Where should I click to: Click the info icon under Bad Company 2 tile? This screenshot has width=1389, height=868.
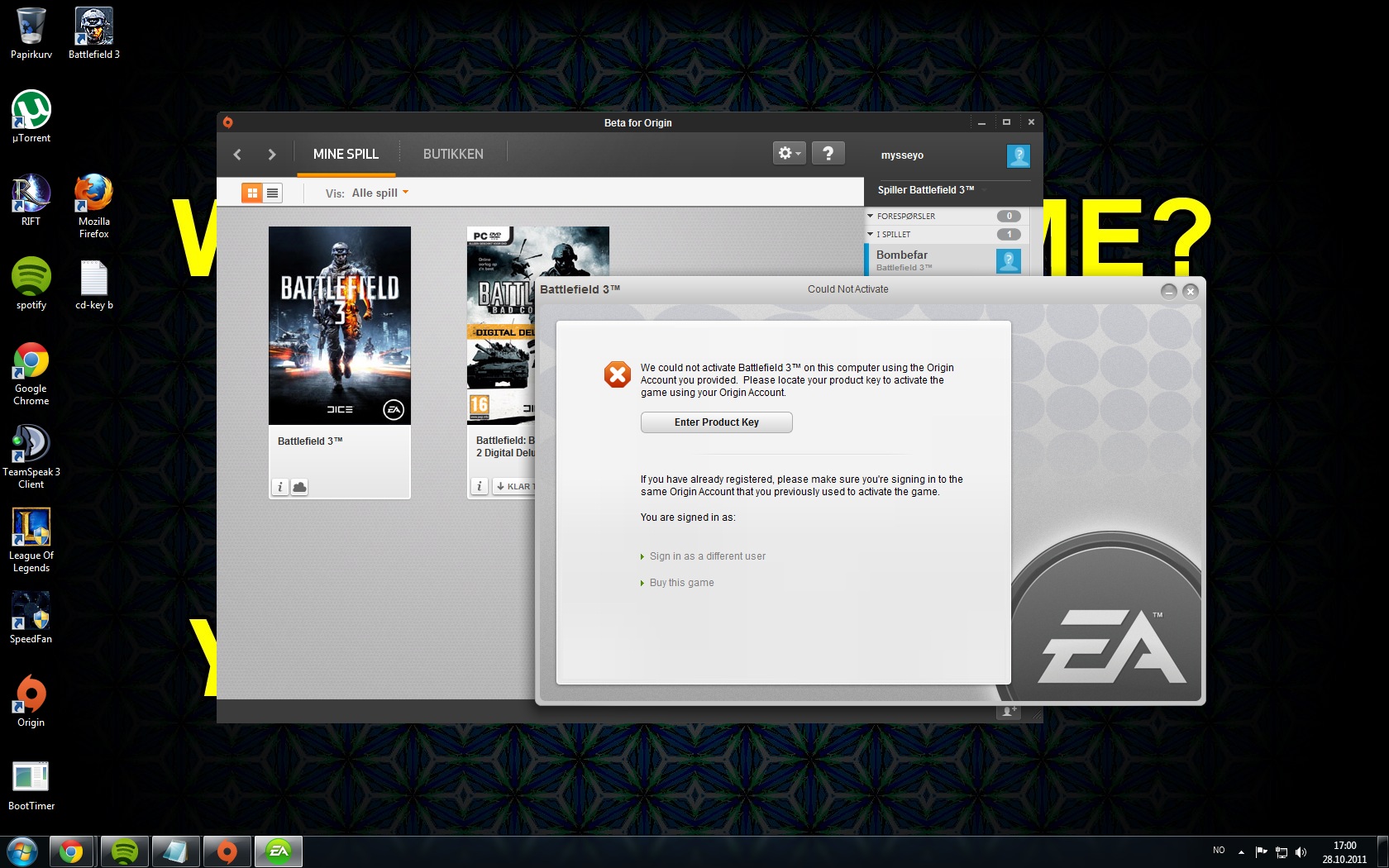click(x=479, y=486)
